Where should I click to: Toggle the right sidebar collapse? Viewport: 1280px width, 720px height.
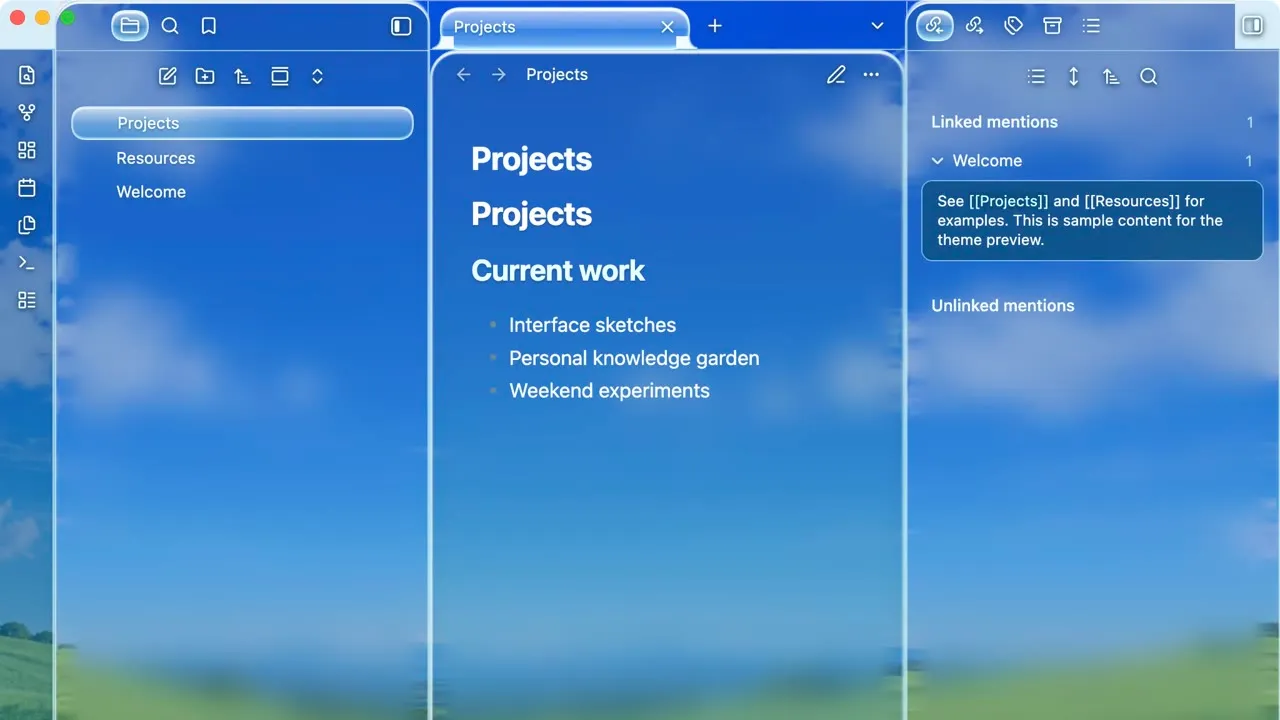click(x=1252, y=26)
